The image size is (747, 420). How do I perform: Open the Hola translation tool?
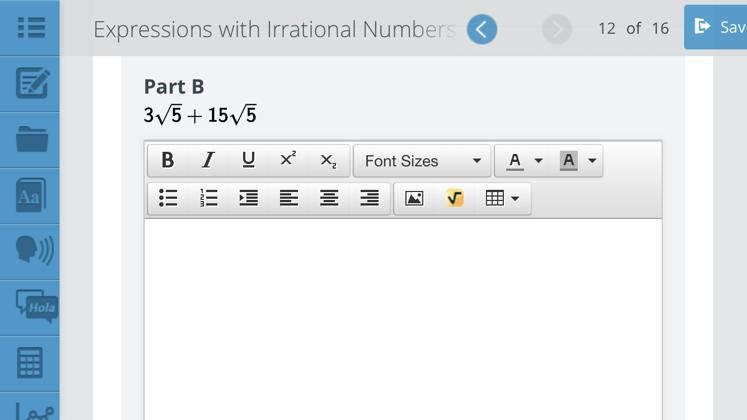coord(31,306)
